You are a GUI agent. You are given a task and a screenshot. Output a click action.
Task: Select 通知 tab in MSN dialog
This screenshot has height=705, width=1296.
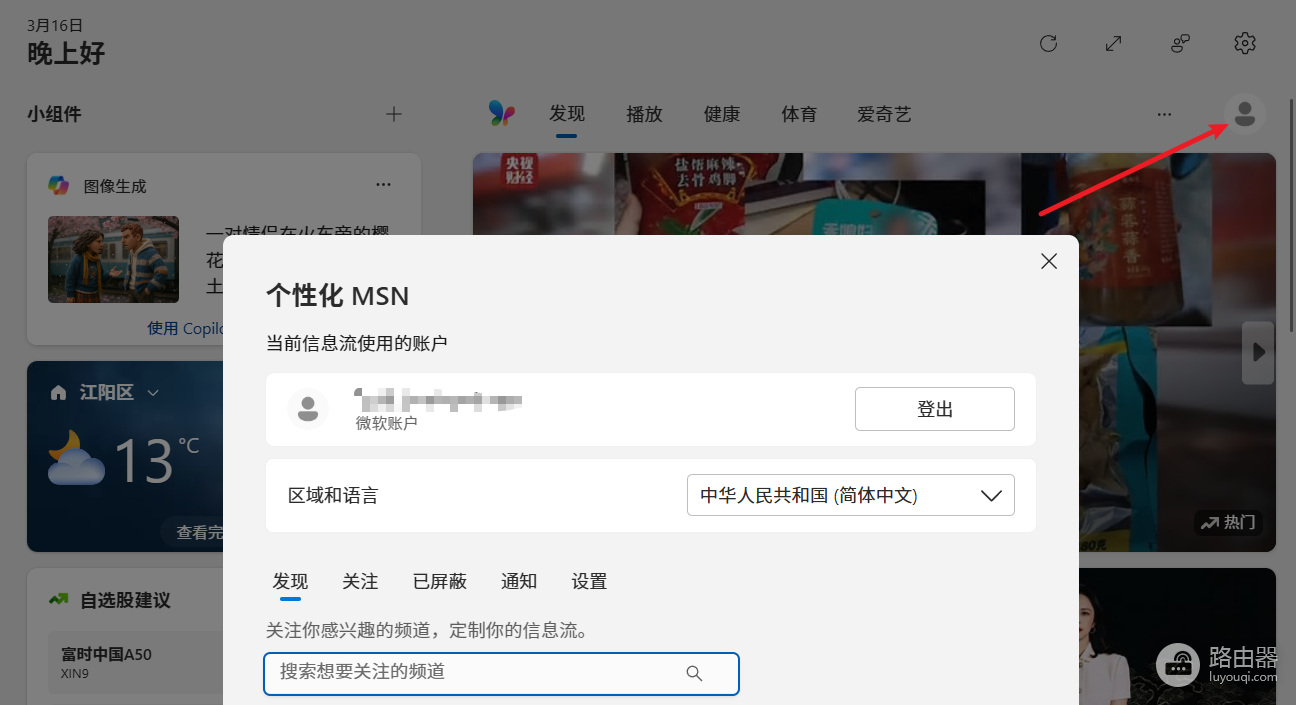pos(519,581)
